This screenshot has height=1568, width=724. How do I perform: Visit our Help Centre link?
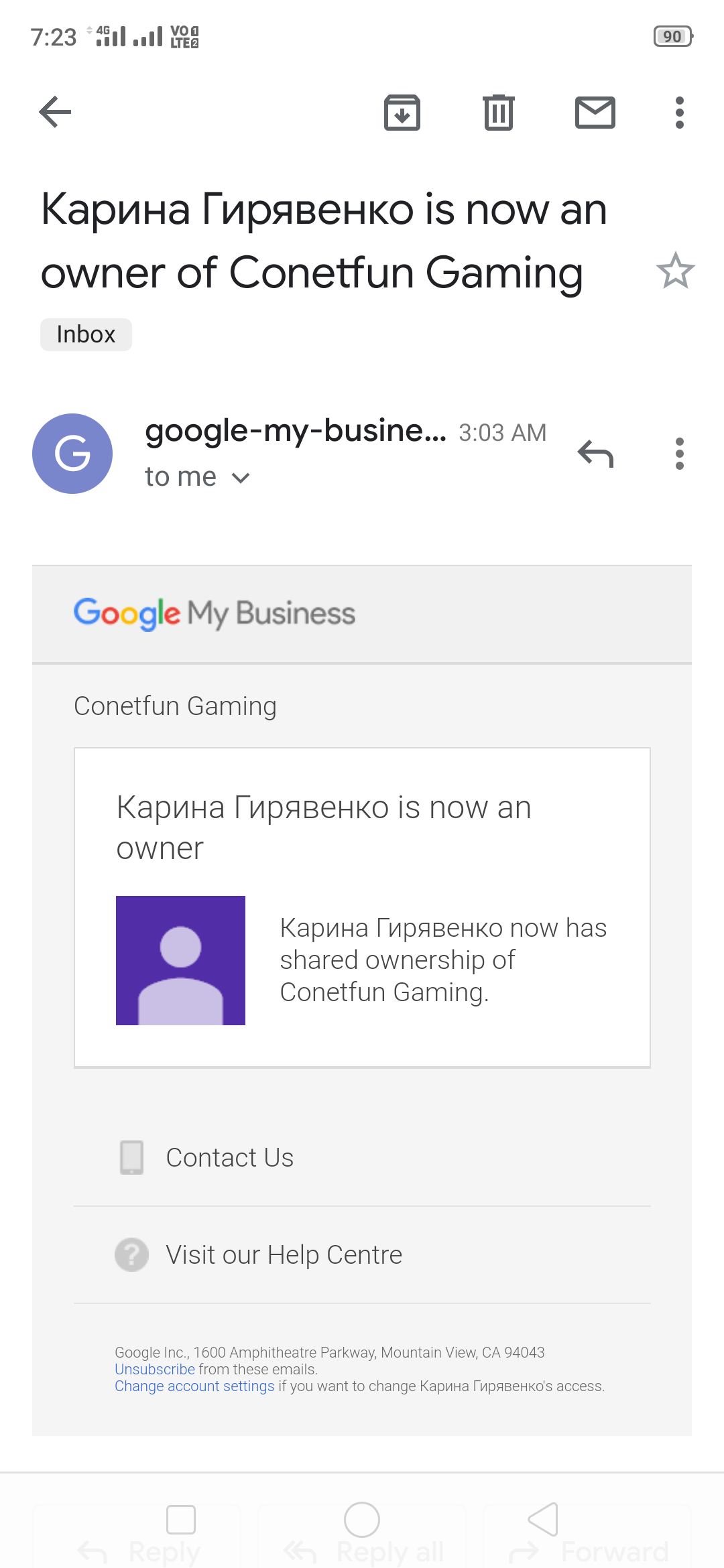[x=284, y=1255]
